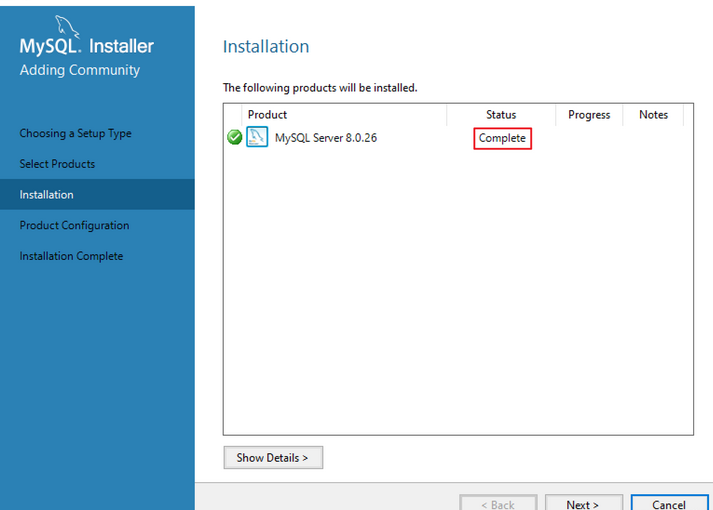Image resolution: width=713 pixels, height=510 pixels.
Task: Click the Adding Community subtitle
Action: 80,70
